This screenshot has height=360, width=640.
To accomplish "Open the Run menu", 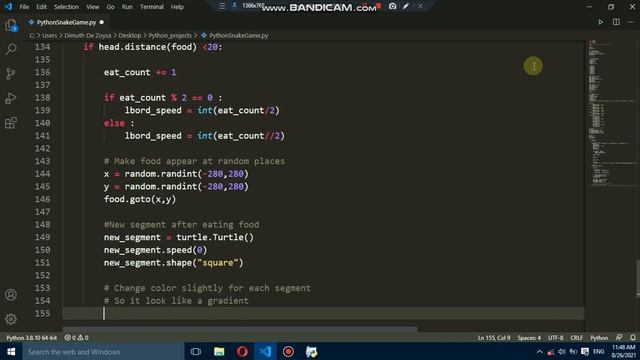I will [127, 7].
